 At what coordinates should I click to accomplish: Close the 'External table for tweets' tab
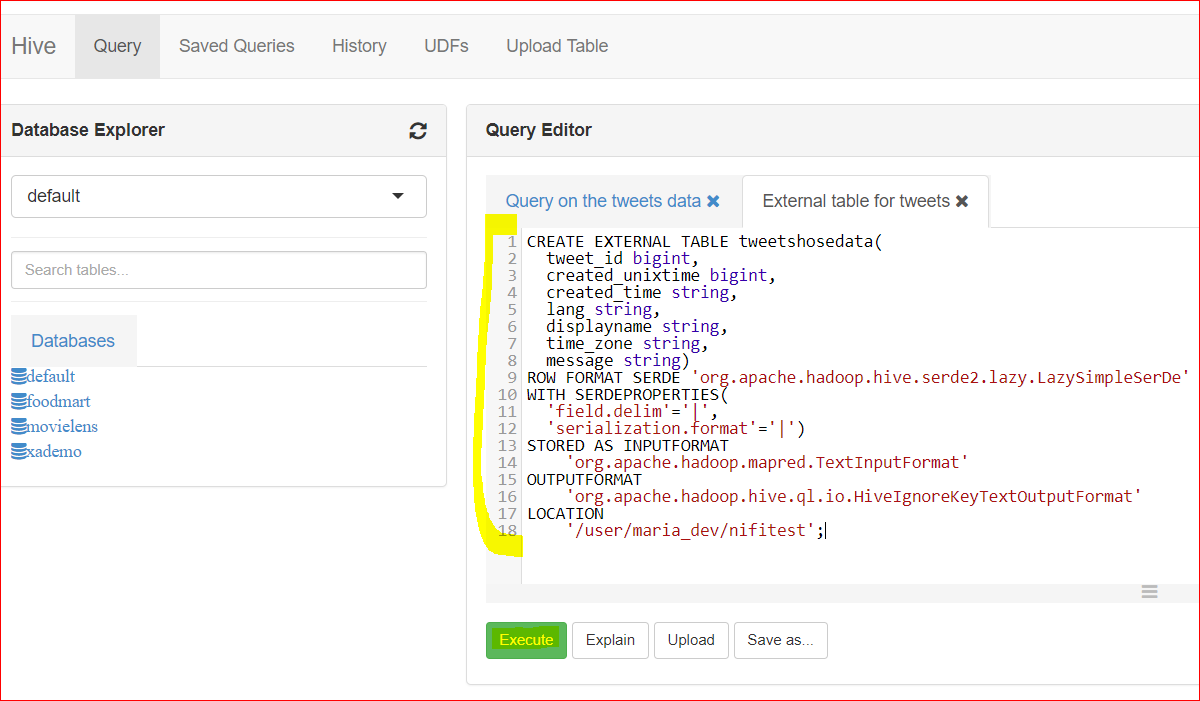click(962, 201)
